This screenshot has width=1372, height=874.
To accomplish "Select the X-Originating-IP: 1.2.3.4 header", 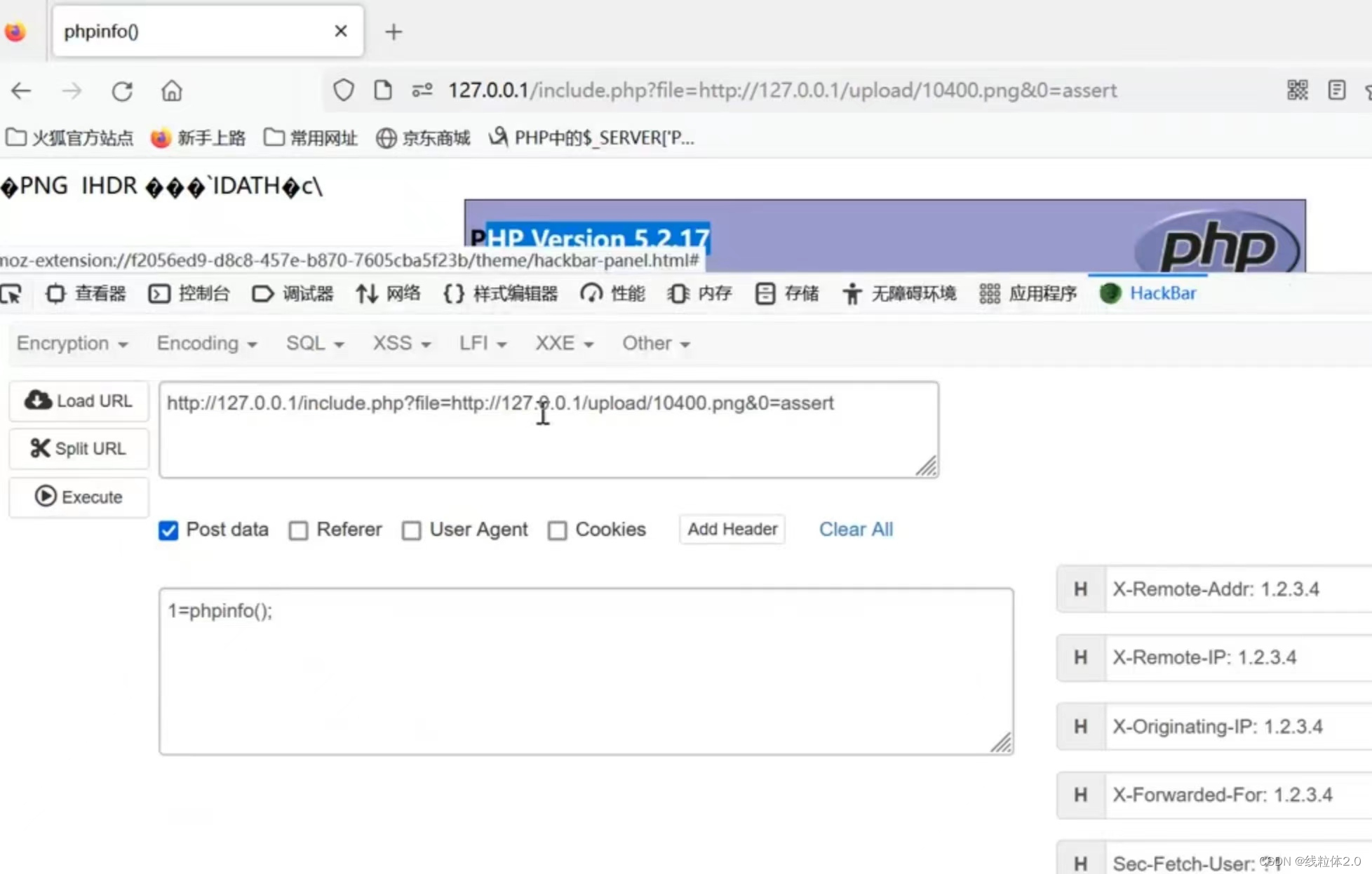I will point(1239,727).
